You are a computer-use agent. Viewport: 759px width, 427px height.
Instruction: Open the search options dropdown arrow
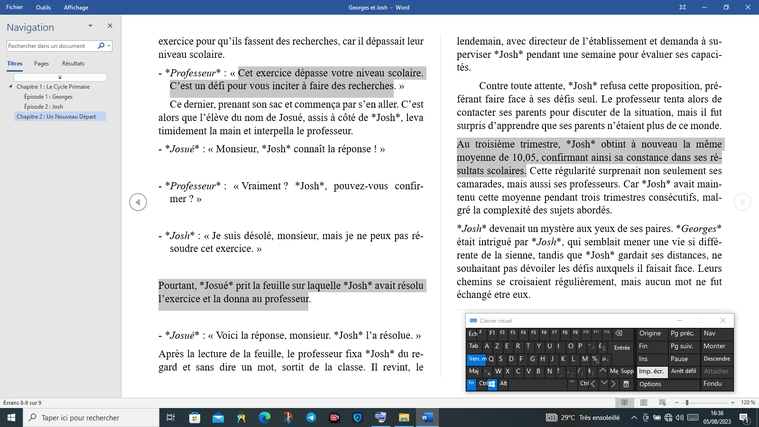(109, 46)
